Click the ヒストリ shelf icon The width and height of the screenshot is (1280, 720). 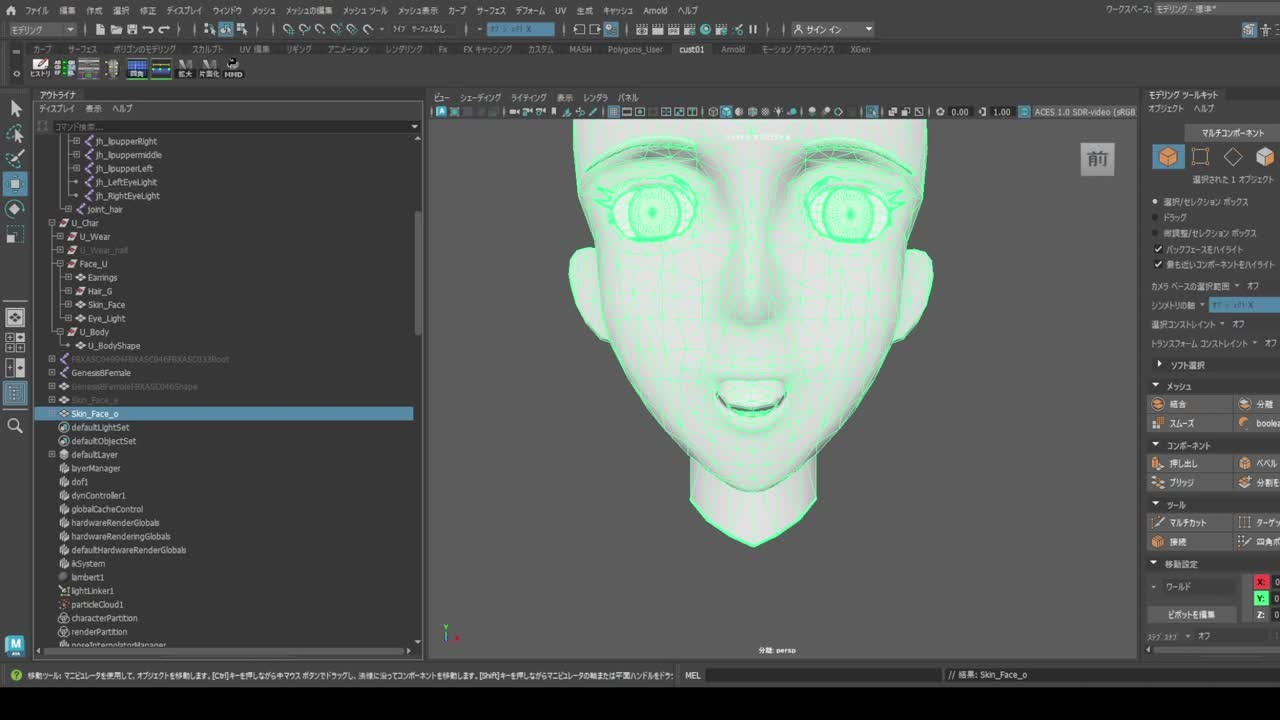(x=40, y=68)
